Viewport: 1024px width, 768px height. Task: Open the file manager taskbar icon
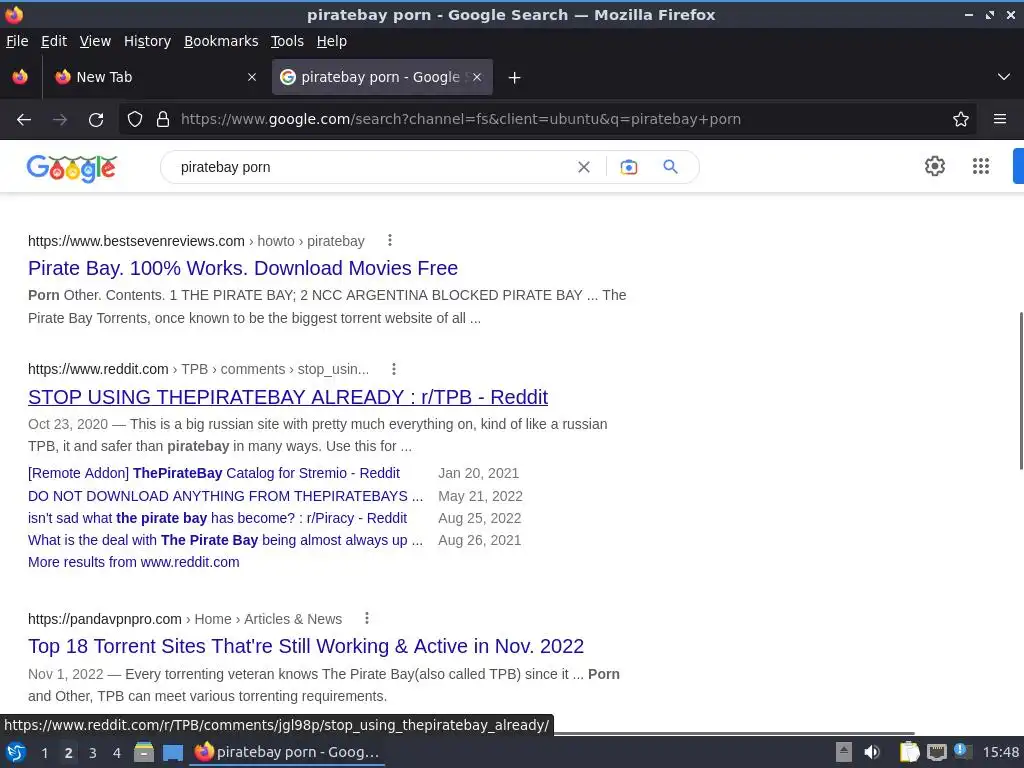pyautogui.click(x=144, y=752)
